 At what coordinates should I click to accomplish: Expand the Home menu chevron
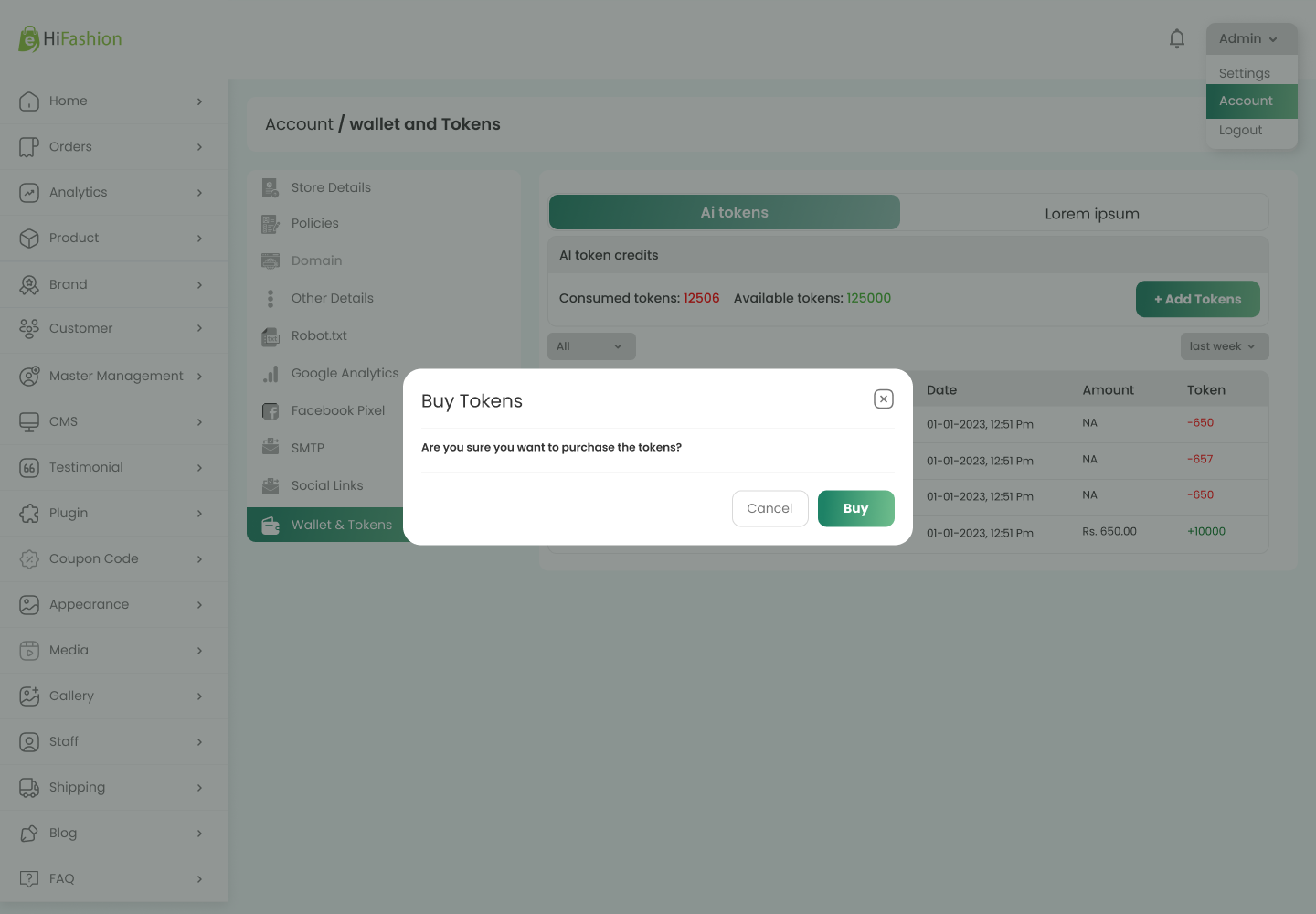199,101
